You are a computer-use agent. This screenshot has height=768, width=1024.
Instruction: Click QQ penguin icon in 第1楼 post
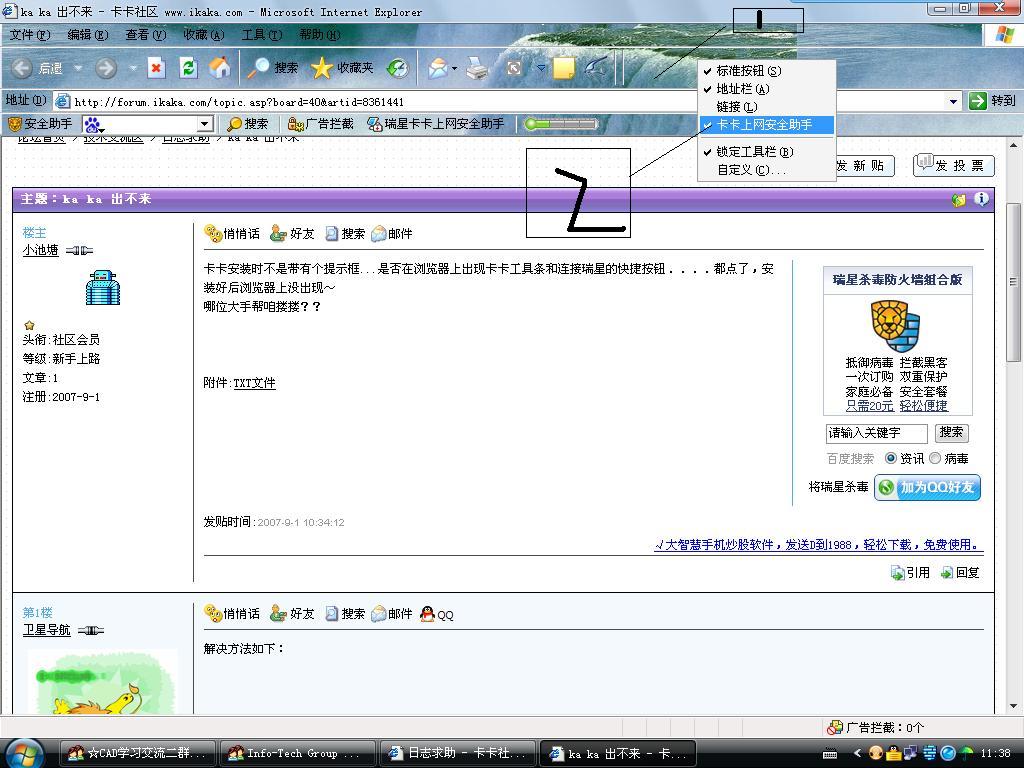(428, 614)
